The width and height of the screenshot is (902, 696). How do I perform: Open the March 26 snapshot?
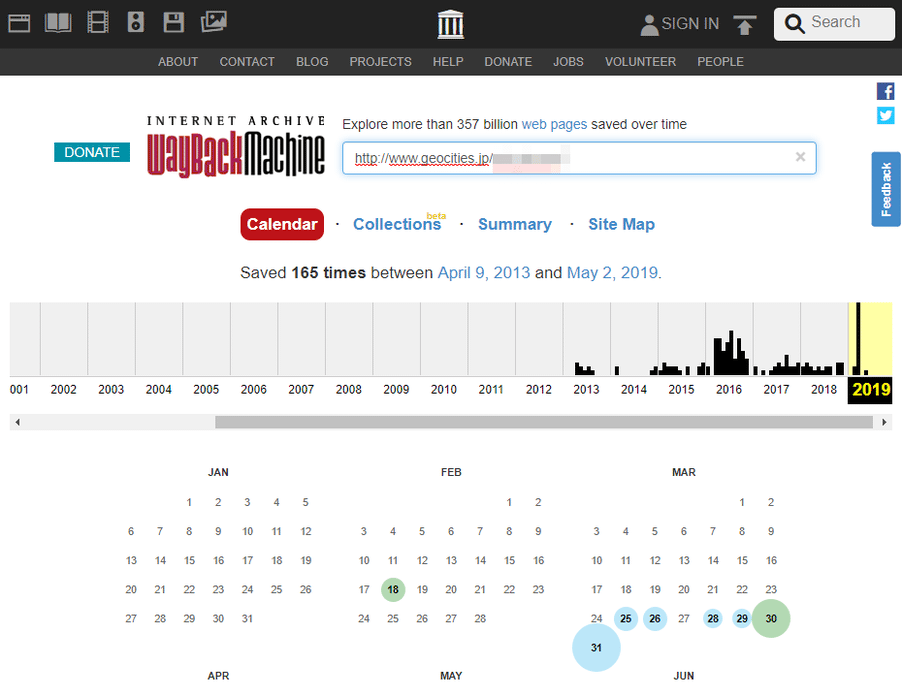[655, 619]
